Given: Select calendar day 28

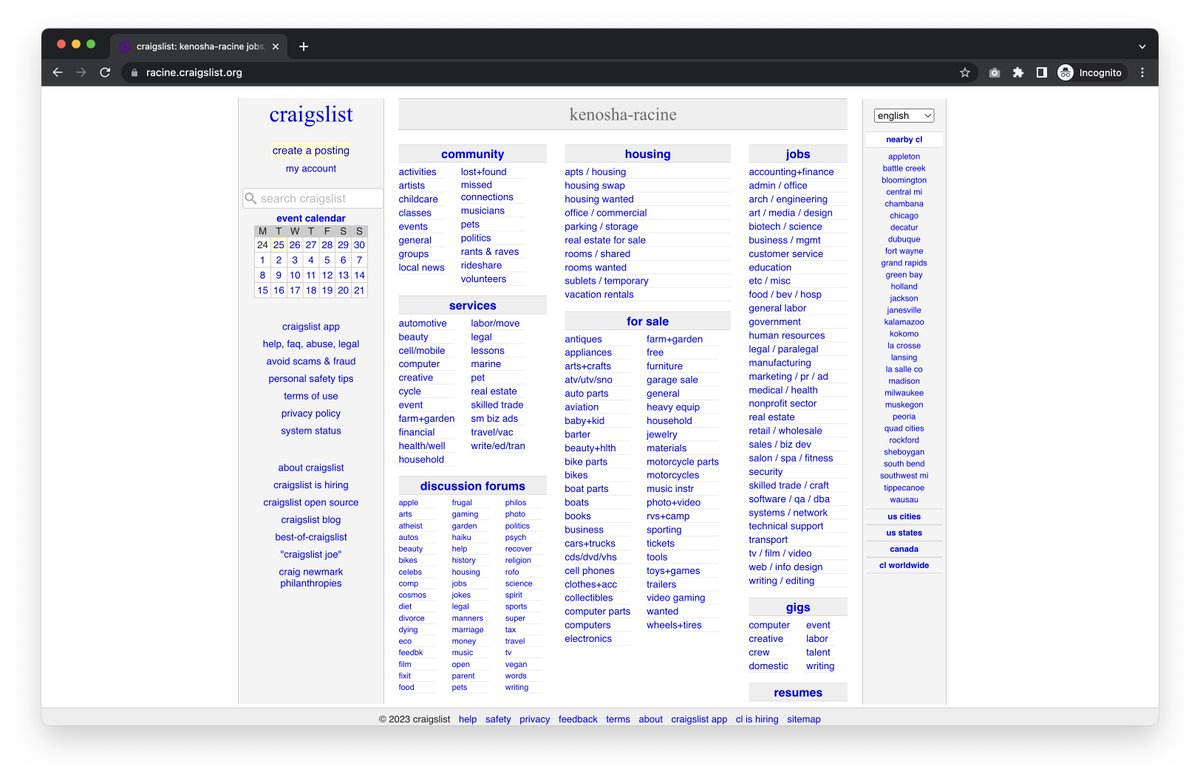Looking at the screenshot, I should 327,245.
